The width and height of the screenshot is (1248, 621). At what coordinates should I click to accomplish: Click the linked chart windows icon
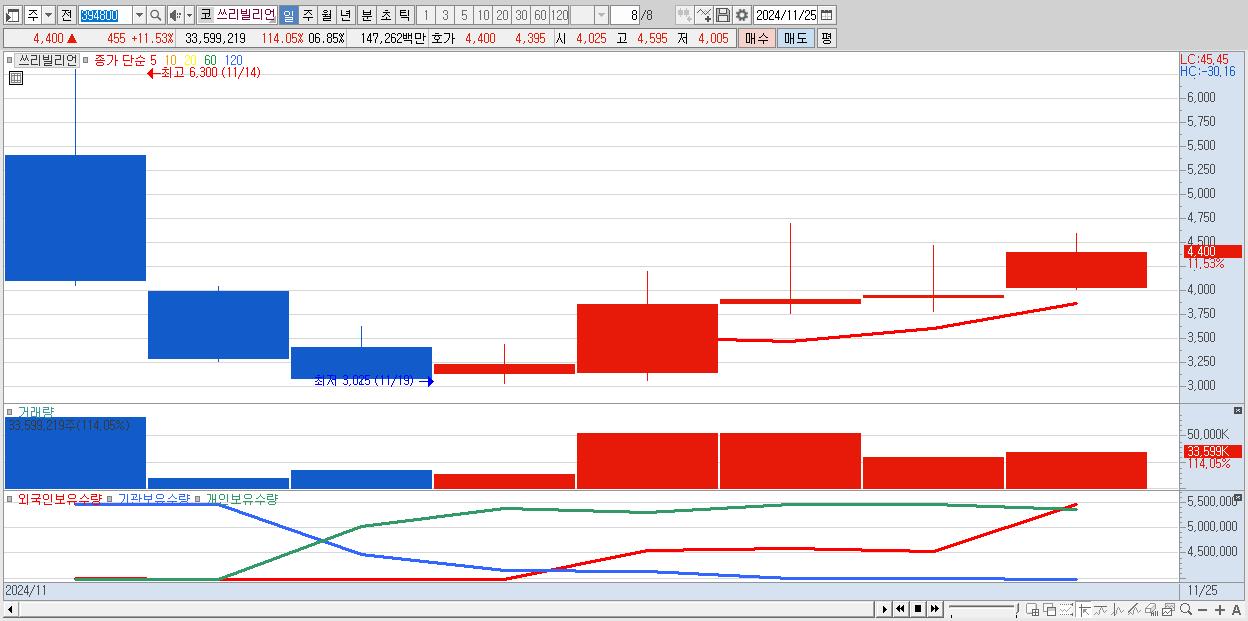click(1168, 609)
